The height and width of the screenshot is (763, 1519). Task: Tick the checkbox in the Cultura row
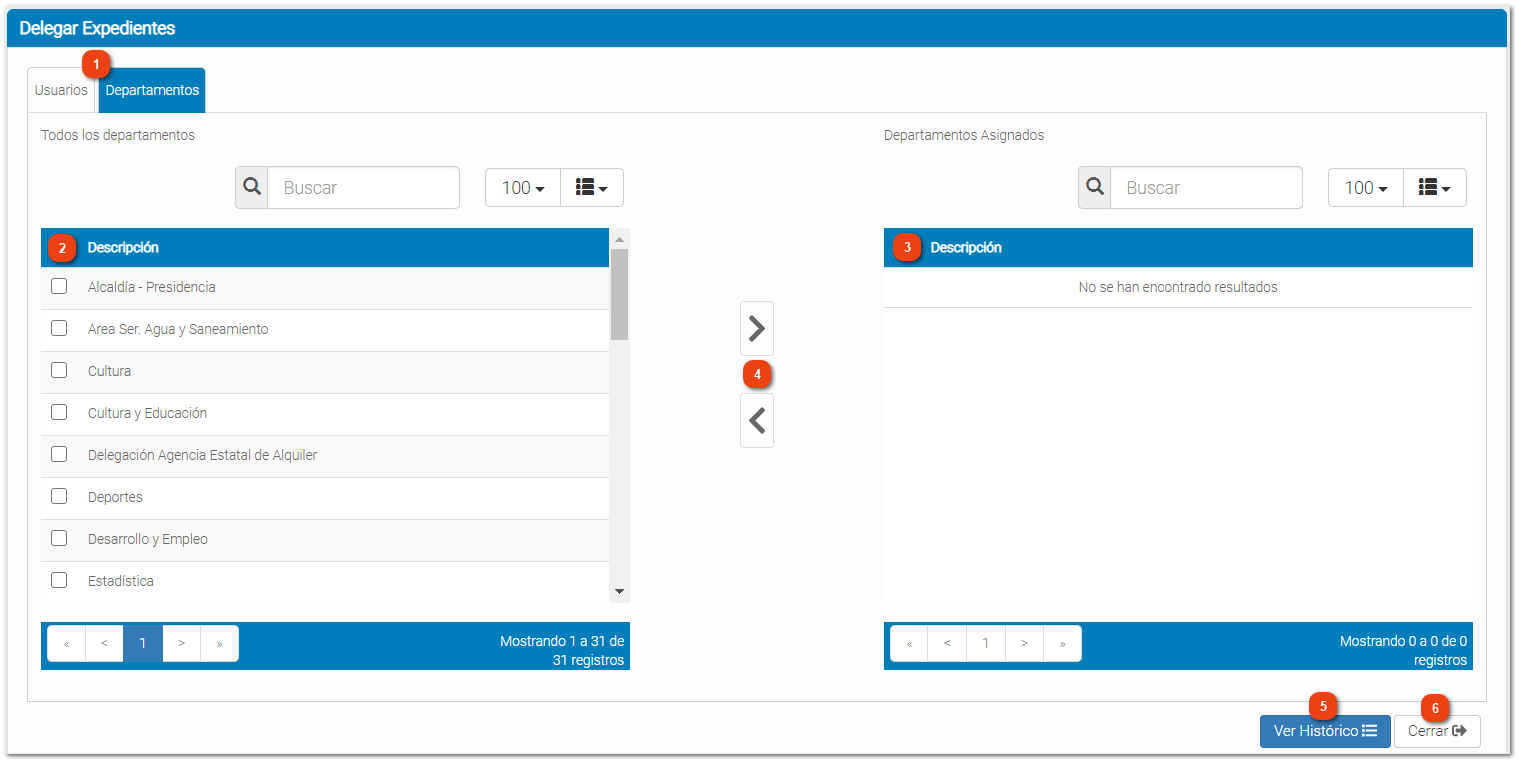pyautogui.click(x=59, y=370)
